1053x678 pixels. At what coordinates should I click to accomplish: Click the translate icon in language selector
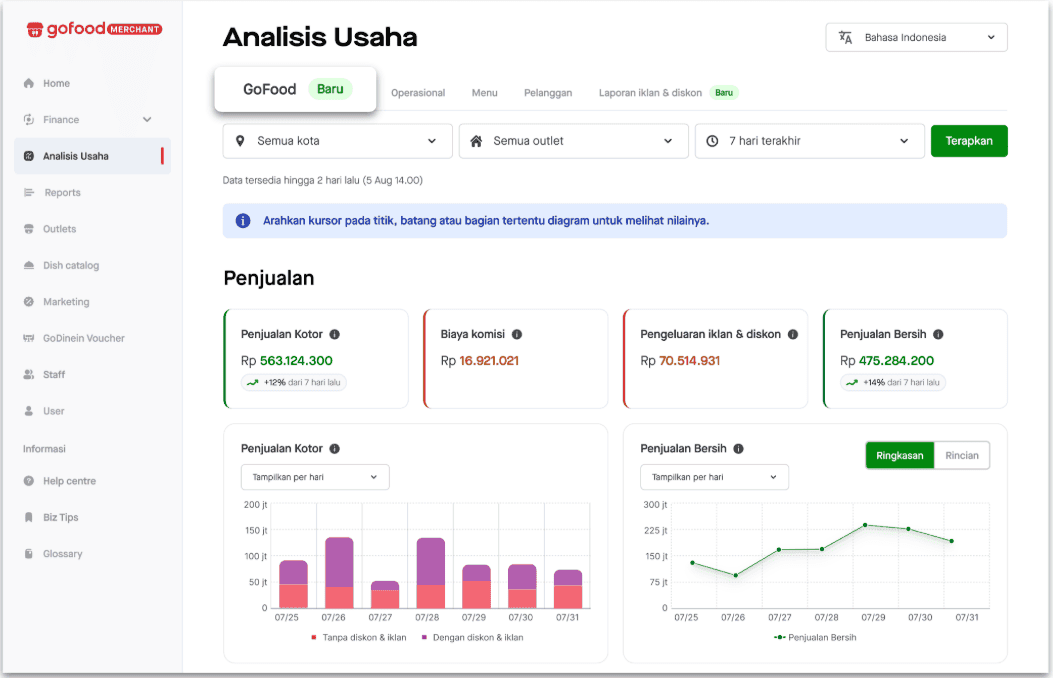coord(845,38)
